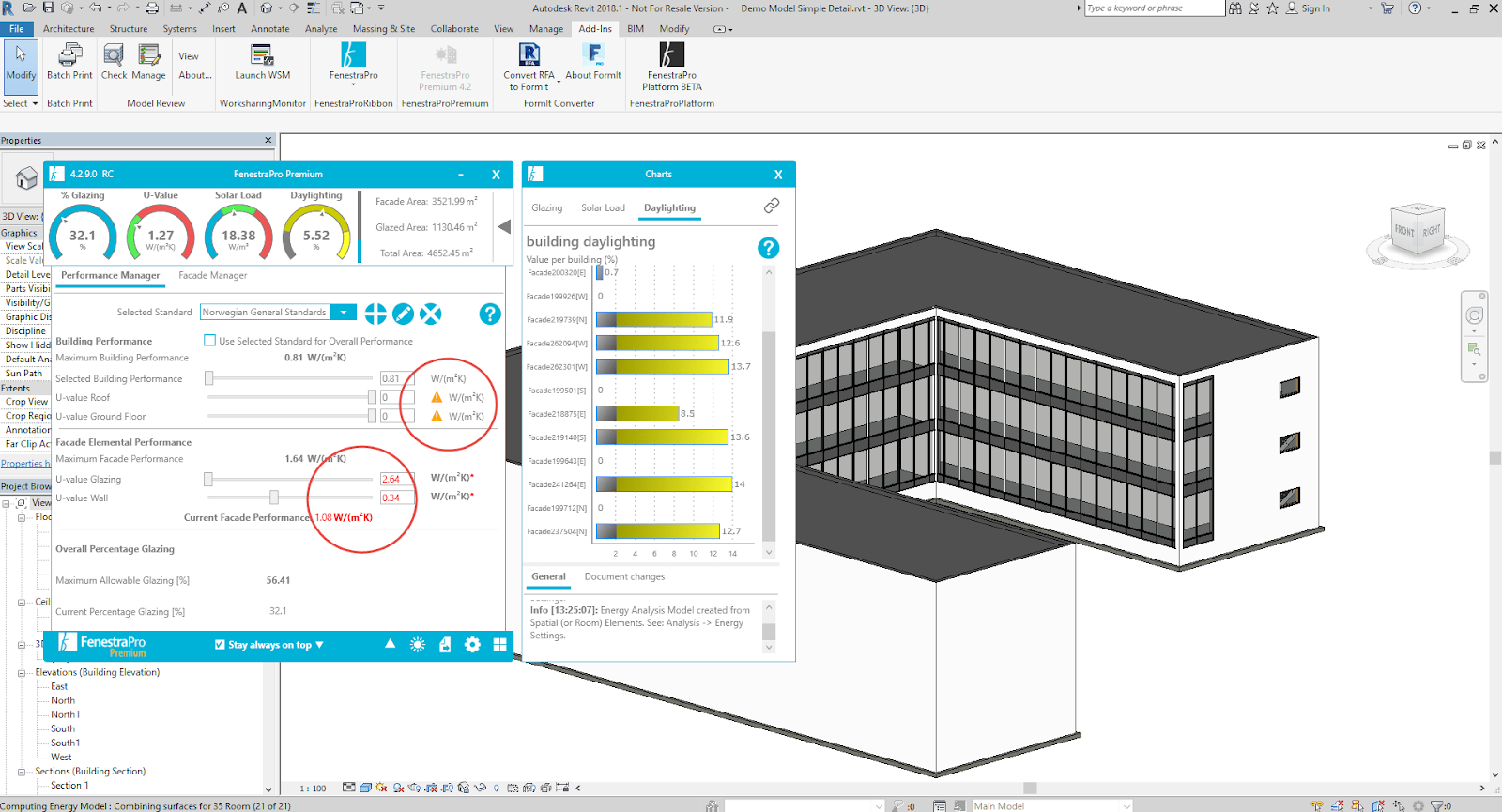Image resolution: width=1502 pixels, height=812 pixels.
Task: Click the View button in Model Review
Action: pyautogui.click(x=189, y=56)
